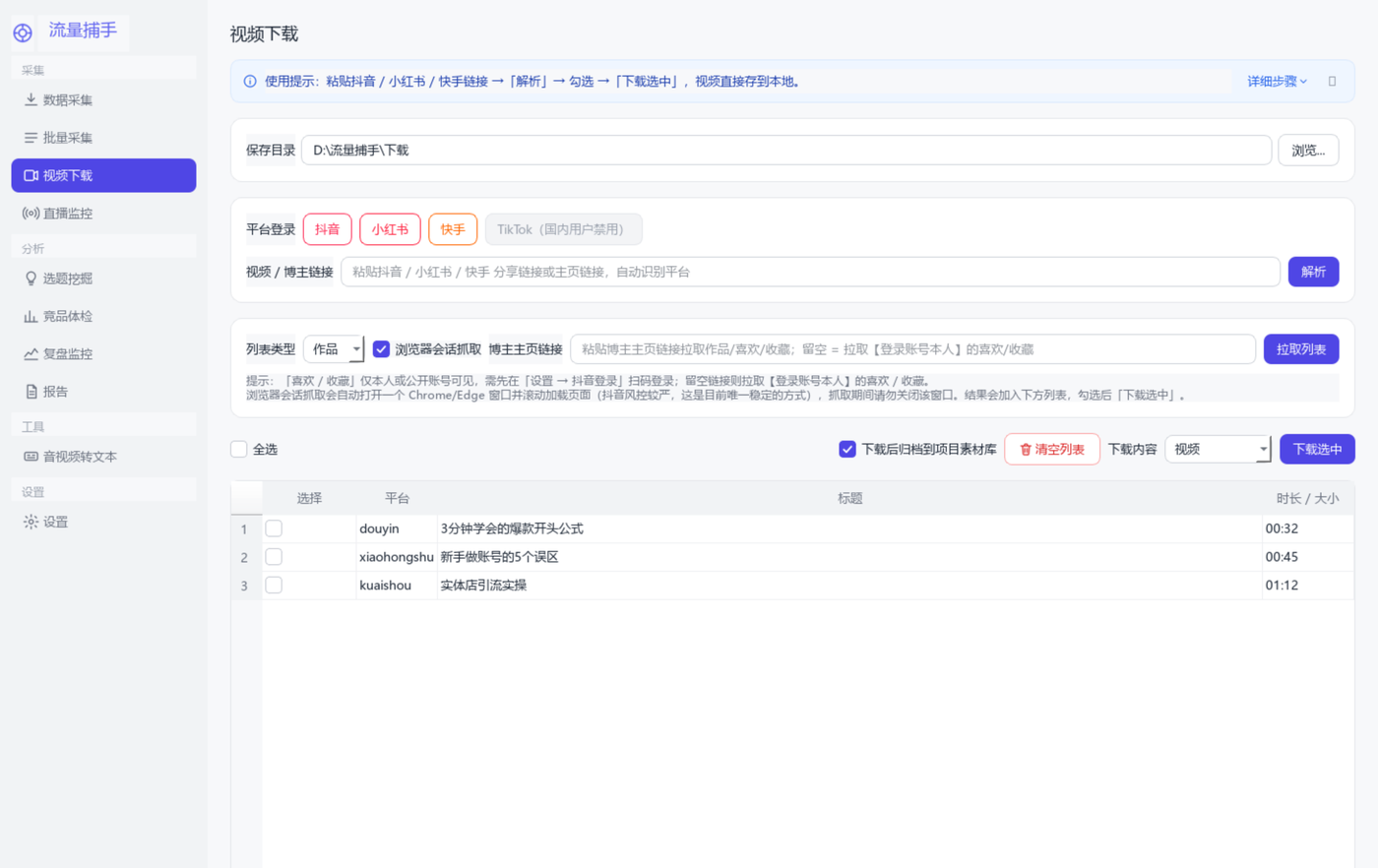This screenshot has height=868, width=1378.
Task: Click the 音视频转文本 caption icon in the sidebar
Action: (x=31, y=457)
